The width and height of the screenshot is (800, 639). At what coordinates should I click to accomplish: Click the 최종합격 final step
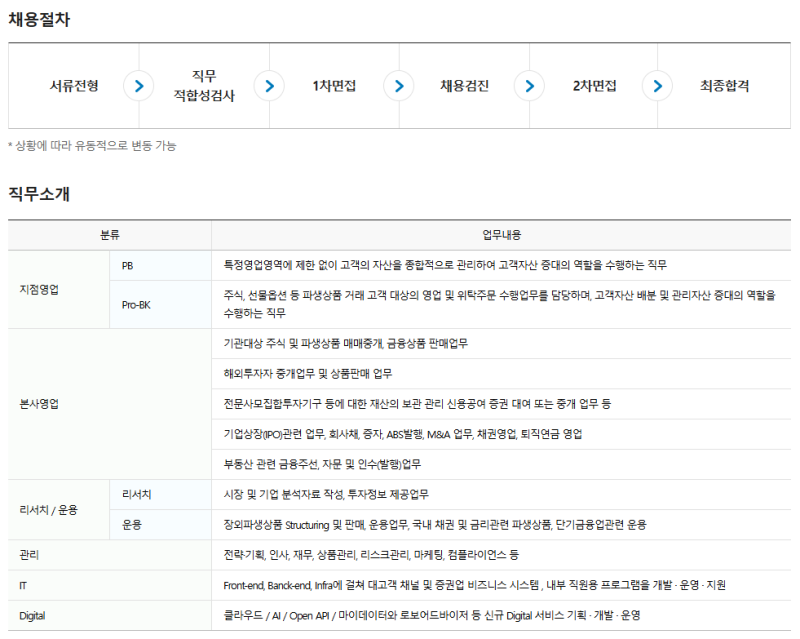[724, 86]
